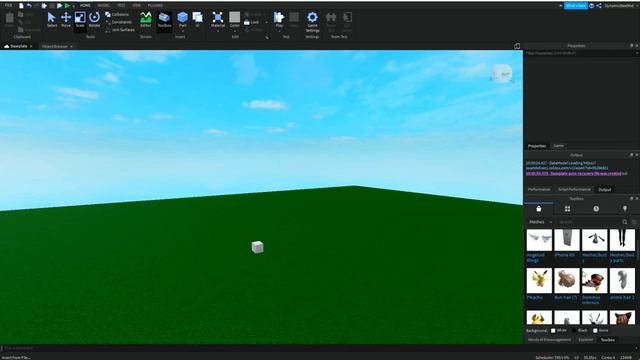640x360 pixels.
Task: Switch to the PLUGINS ribbon tab
Action: [155, 6]
